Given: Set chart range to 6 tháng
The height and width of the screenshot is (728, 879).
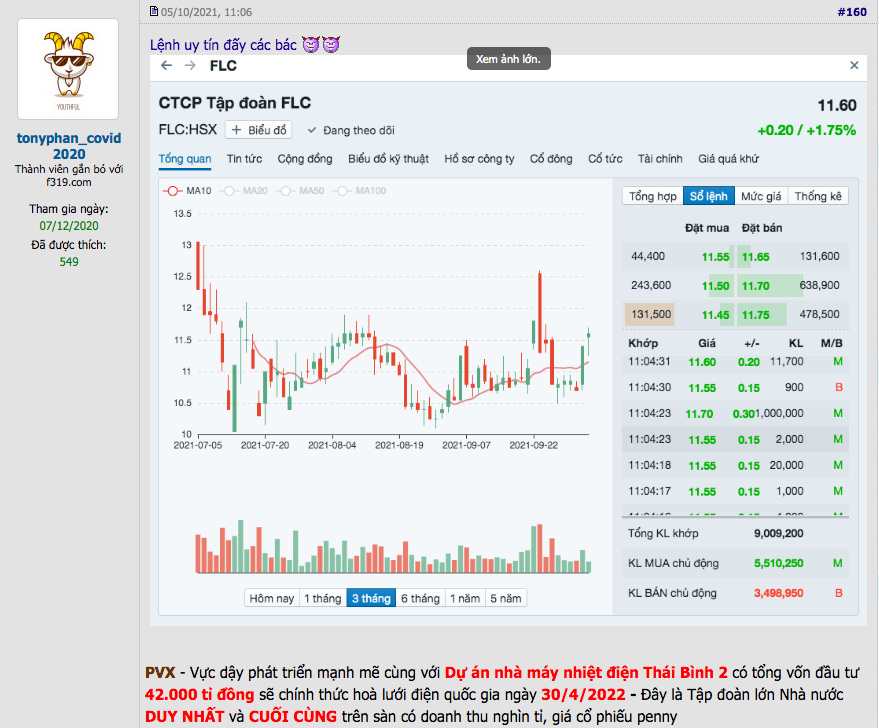Looking at the screenshot, I should 420,598.
